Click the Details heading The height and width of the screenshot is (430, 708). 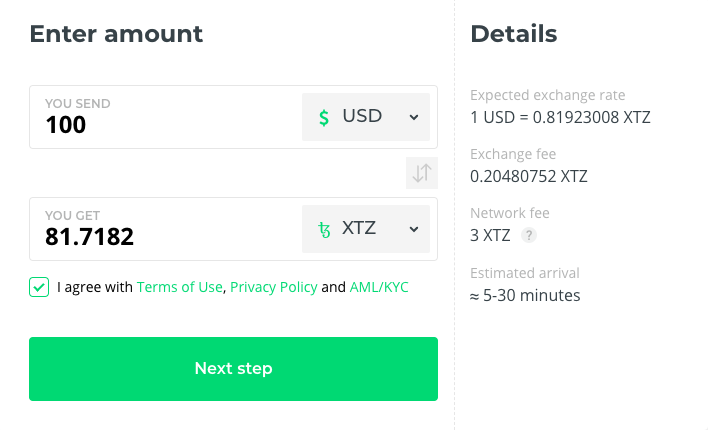(514, 34)
